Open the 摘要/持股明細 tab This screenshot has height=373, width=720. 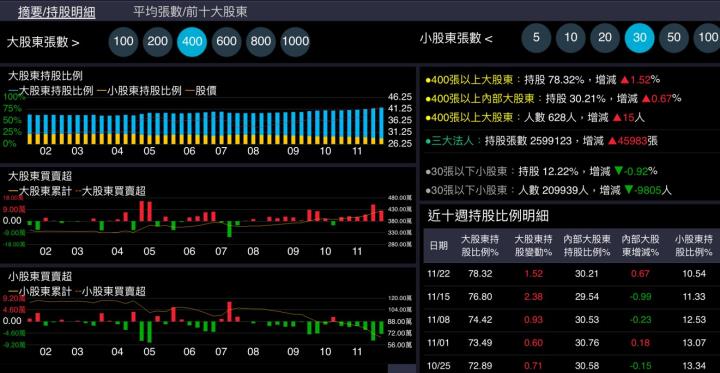(x=56, y=12)
